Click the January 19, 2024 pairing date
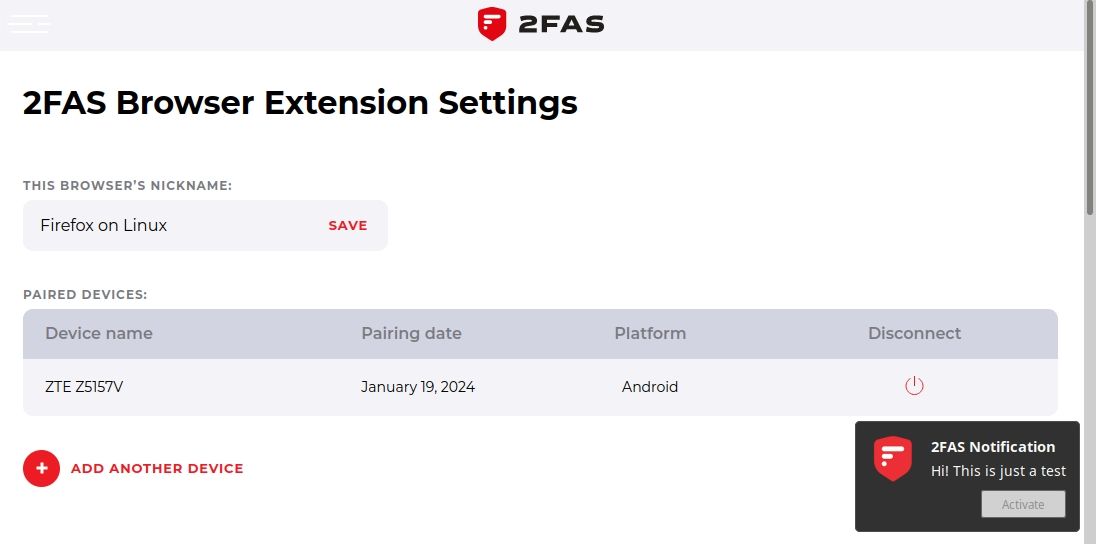1096x544 pixels. [418, 387]
